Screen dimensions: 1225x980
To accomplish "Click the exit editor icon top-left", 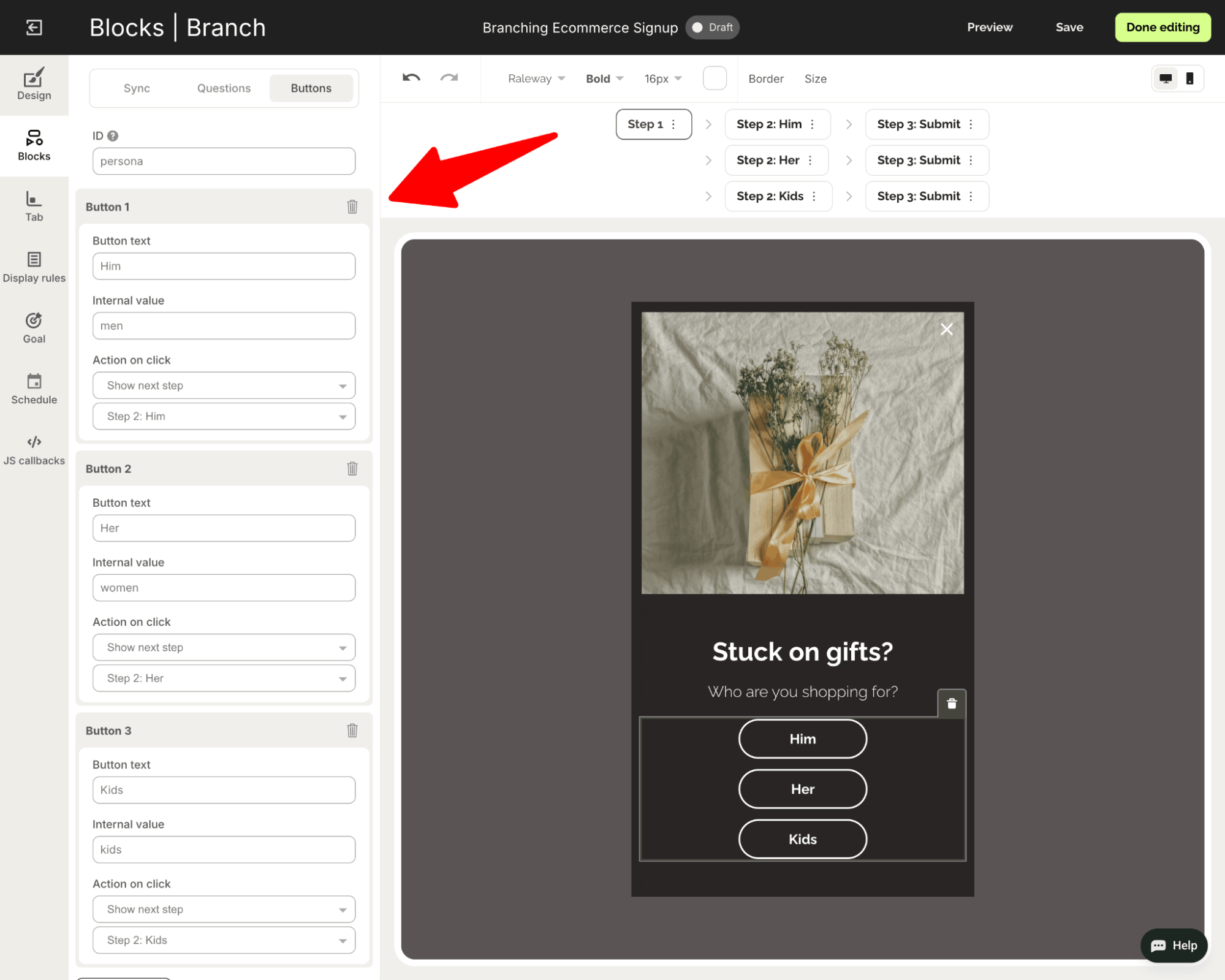I will tap(34, 28).
